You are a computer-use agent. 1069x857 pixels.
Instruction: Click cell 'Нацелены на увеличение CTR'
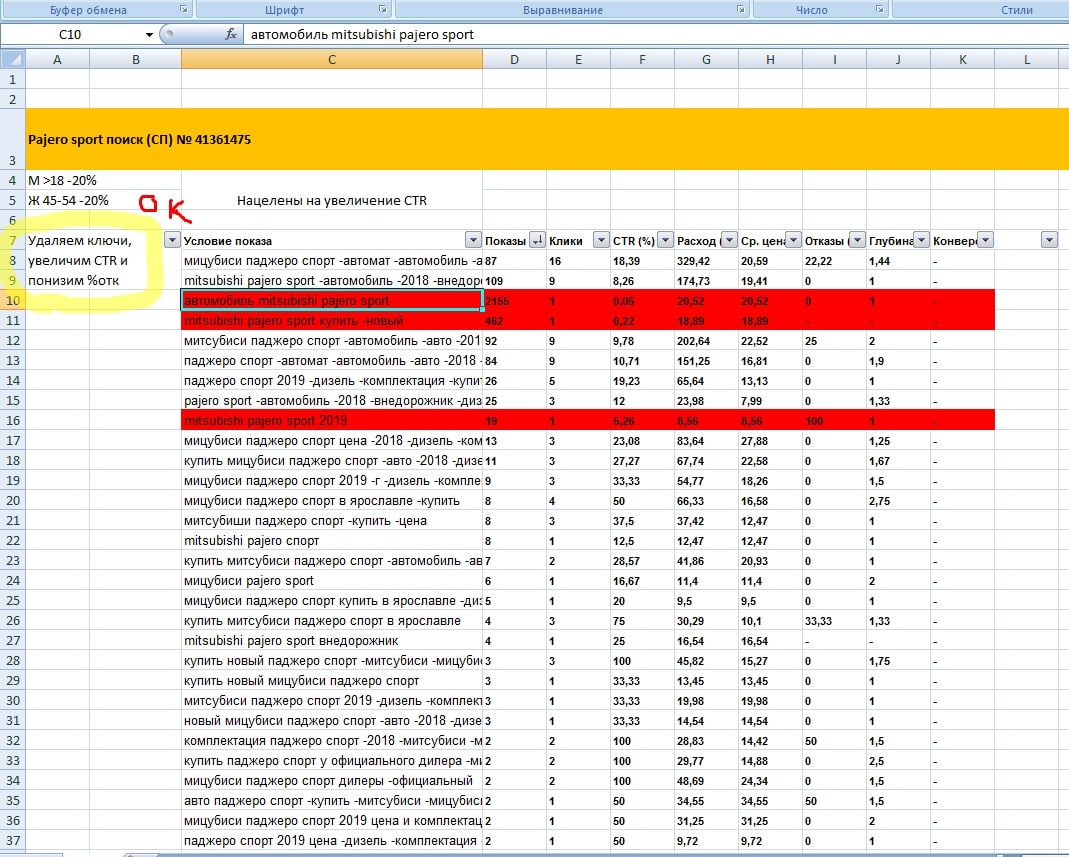(332, 200)
